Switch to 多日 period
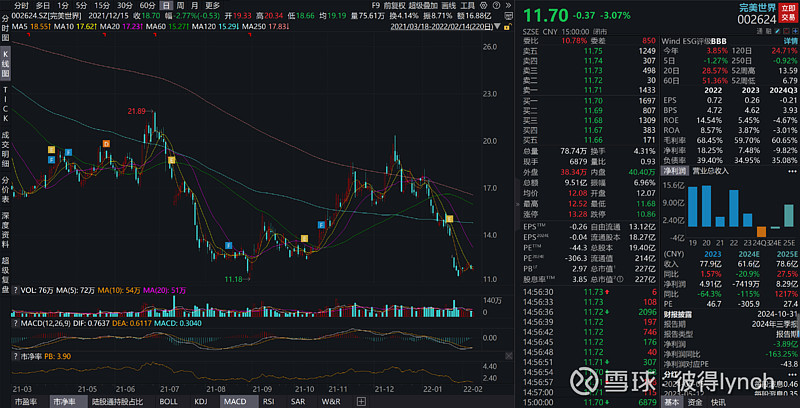 pyautogui.click(x=43, y=6)
